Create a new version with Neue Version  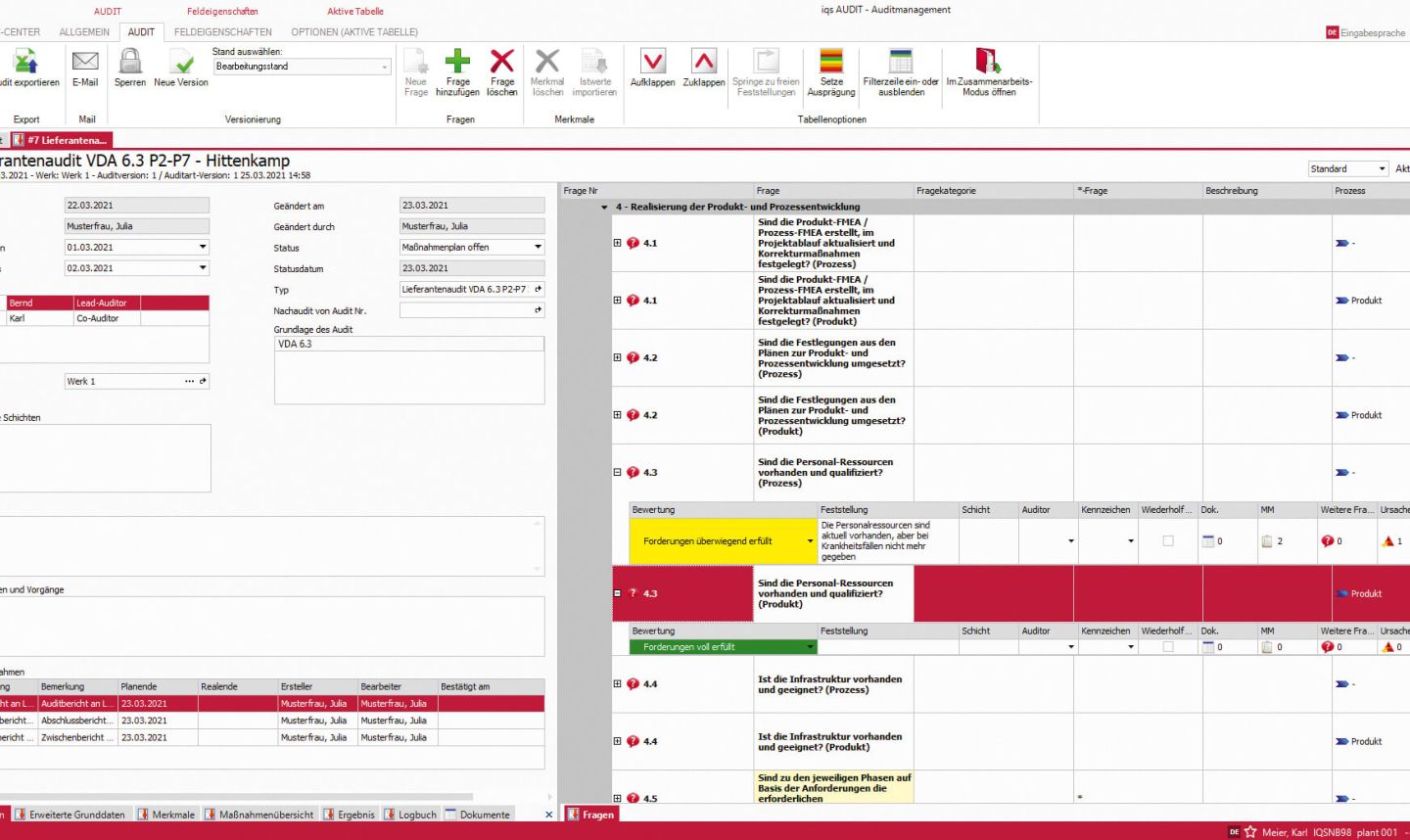(x=181, y=69)
